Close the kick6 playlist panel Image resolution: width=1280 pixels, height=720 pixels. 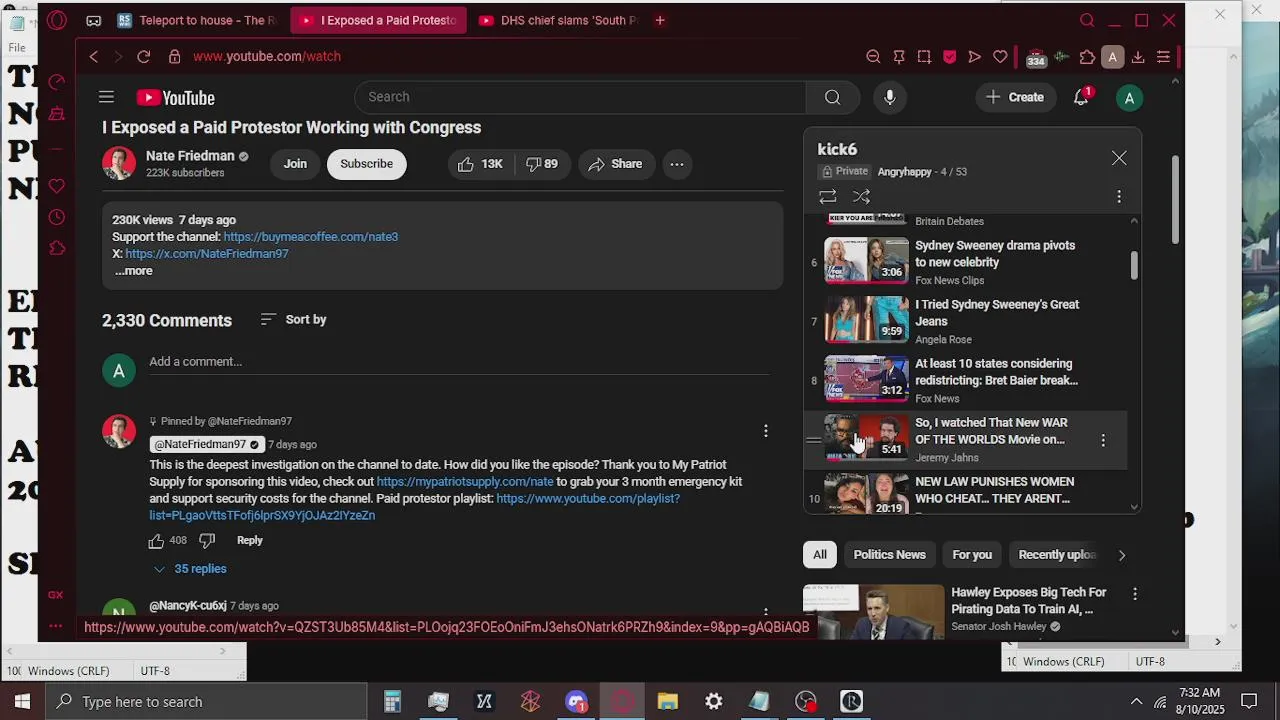click(1119, 158)
